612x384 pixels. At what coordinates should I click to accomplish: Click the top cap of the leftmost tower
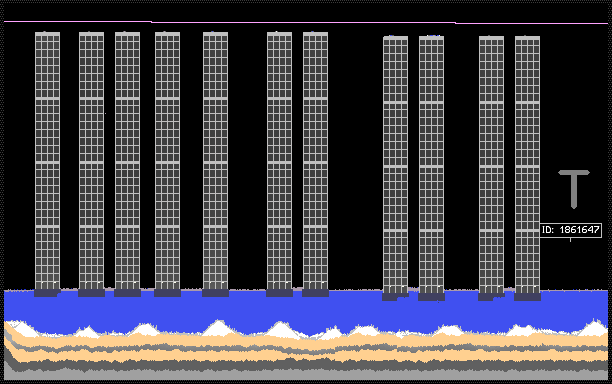[x=48, y=34]
